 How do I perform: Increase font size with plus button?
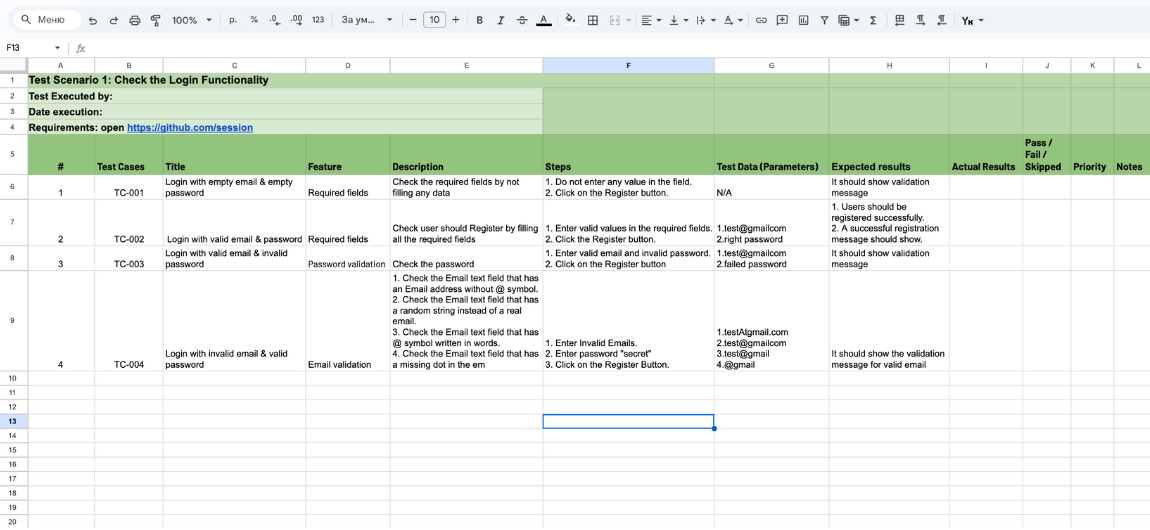click(455, 21)
